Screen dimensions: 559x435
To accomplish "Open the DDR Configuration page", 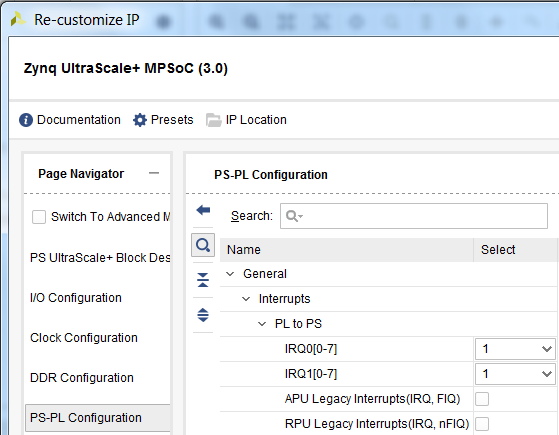I will tap(82, 378).
